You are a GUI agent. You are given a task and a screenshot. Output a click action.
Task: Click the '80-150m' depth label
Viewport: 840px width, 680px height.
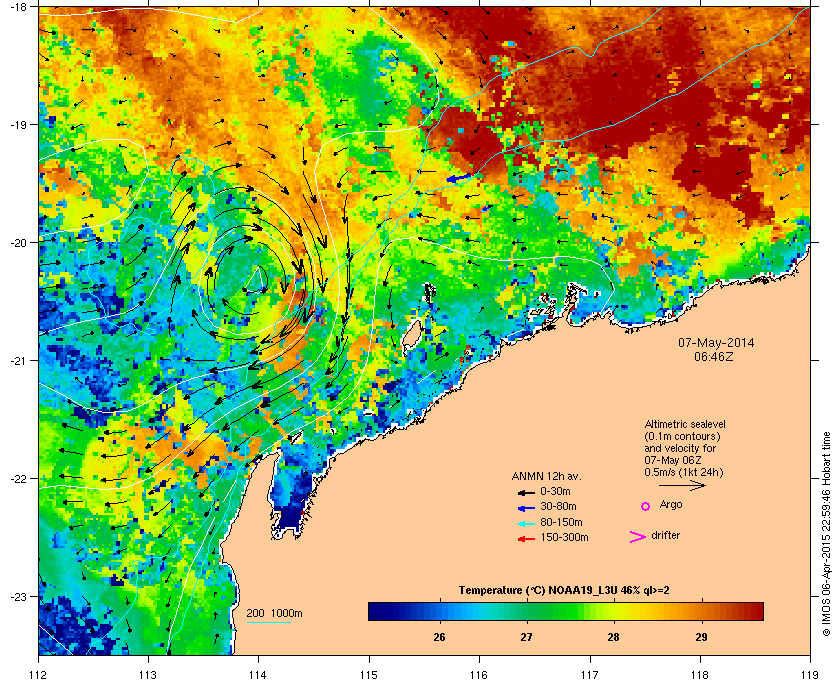click(561, 522)
